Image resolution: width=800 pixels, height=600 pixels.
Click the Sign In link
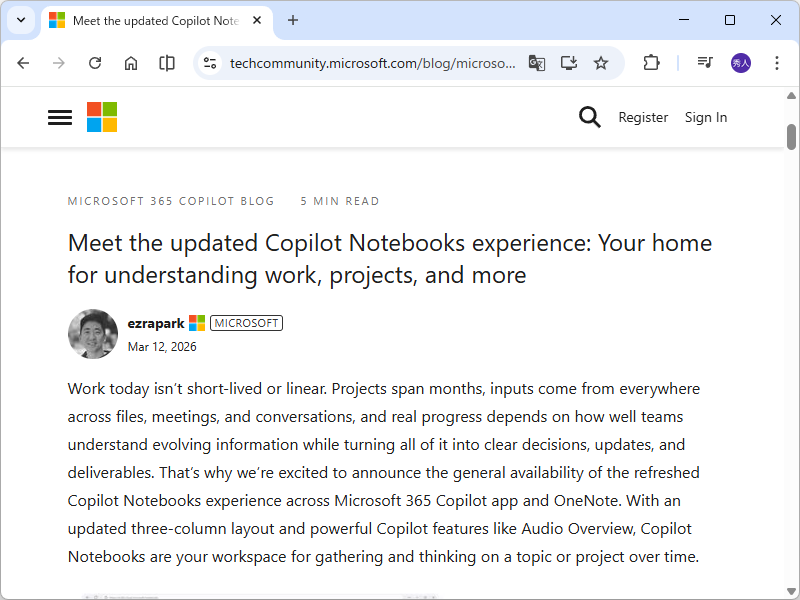coord(706,117)
